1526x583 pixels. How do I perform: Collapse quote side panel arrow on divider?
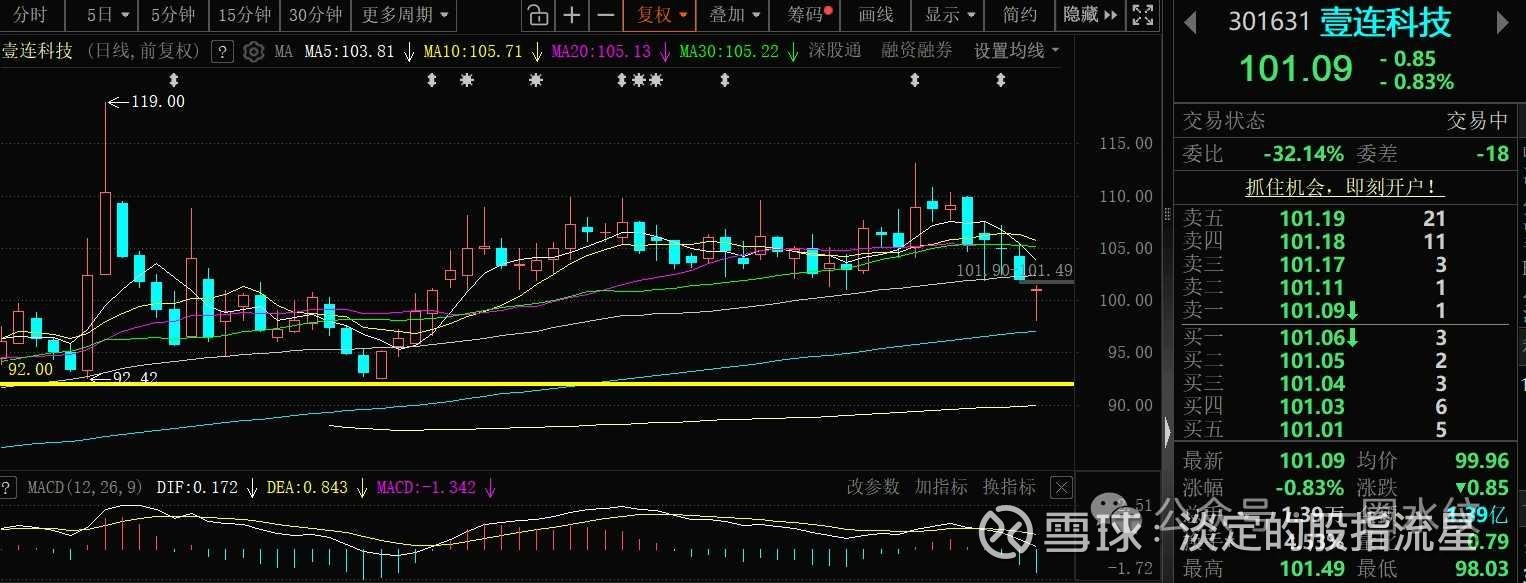pyautogui.click(x=1166, y=432)
